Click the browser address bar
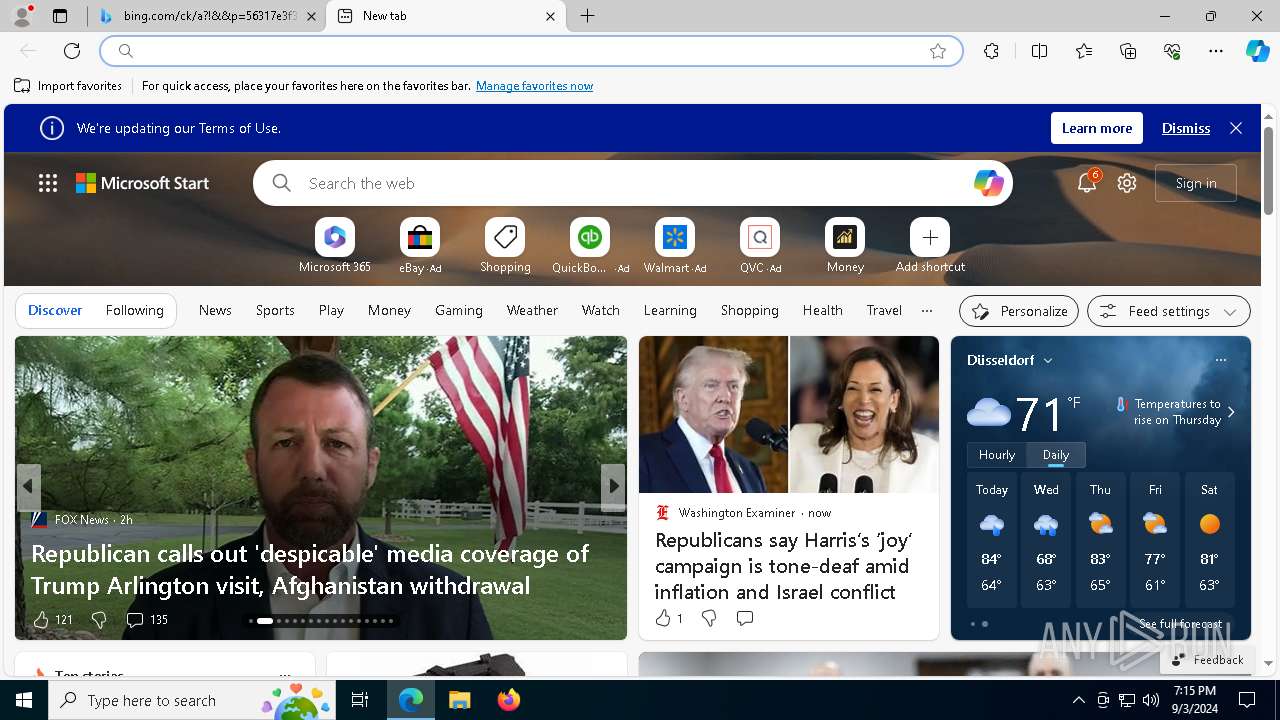1280x720 pixels. [x=530, y=51]
